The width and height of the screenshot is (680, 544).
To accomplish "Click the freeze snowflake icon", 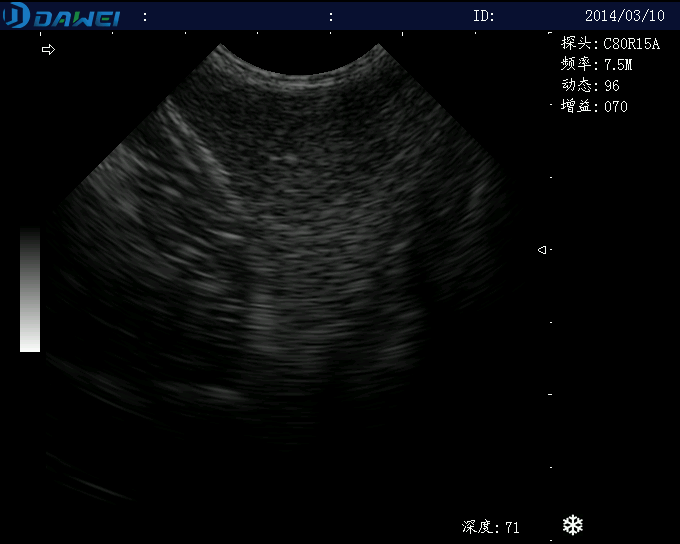I will (572, 525).
